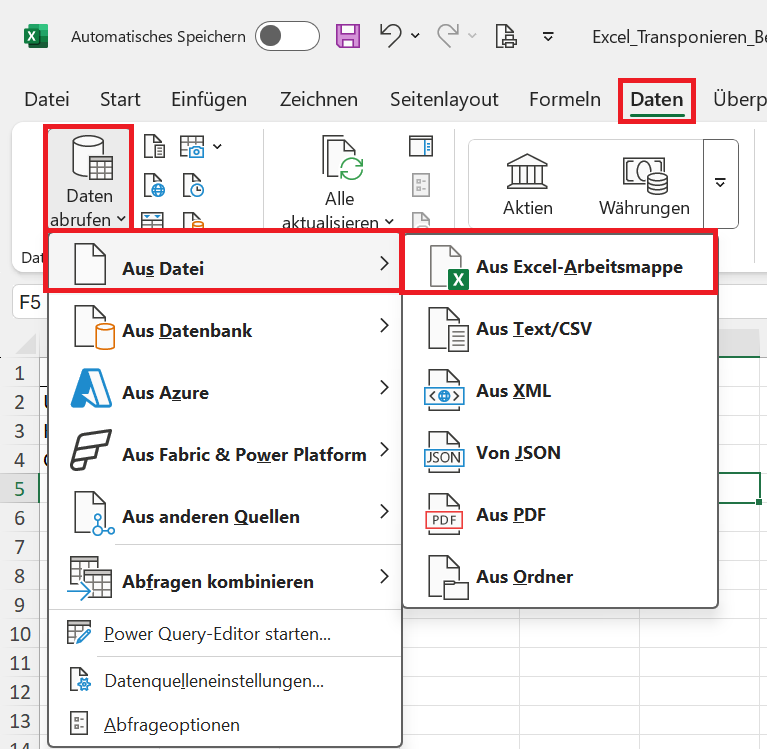
Task: Switch to the Einfügen tab
Action: pos(209,99)
